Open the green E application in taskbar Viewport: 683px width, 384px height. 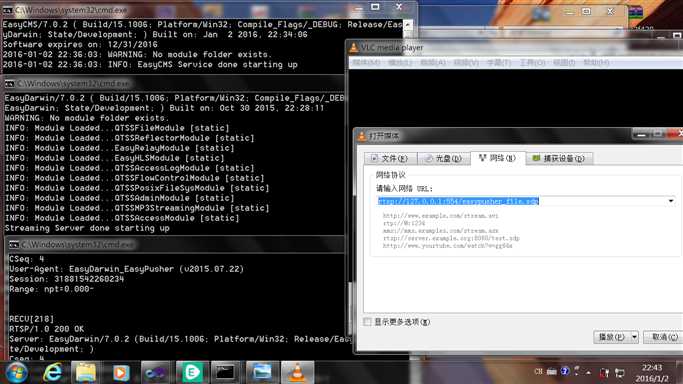tap(192, 373)
